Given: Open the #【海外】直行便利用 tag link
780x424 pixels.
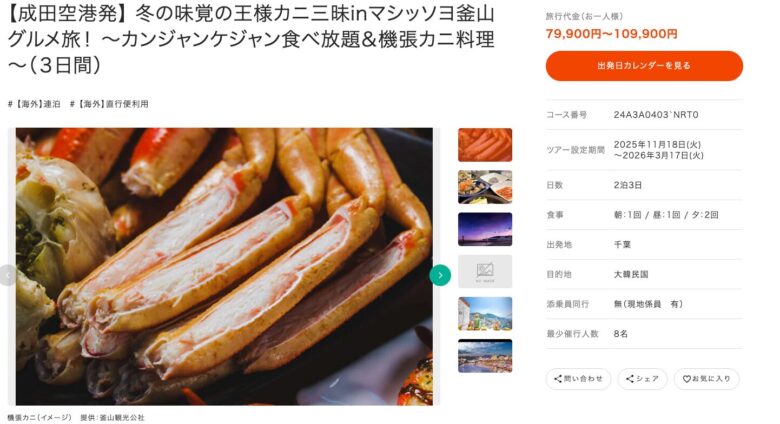Looking at the screenshot, I should [109, 104].
